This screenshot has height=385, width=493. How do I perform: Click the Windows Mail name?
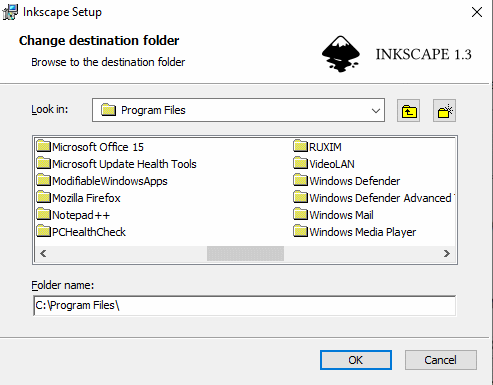pos(341,215)
